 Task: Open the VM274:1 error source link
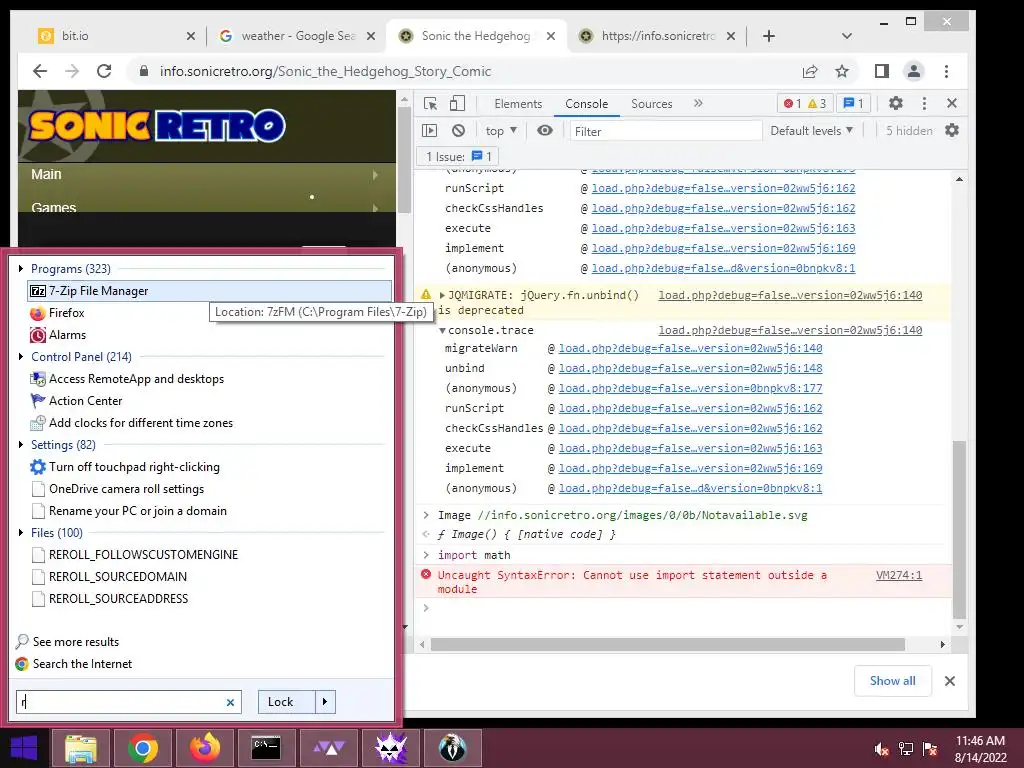tap(899, 575)
